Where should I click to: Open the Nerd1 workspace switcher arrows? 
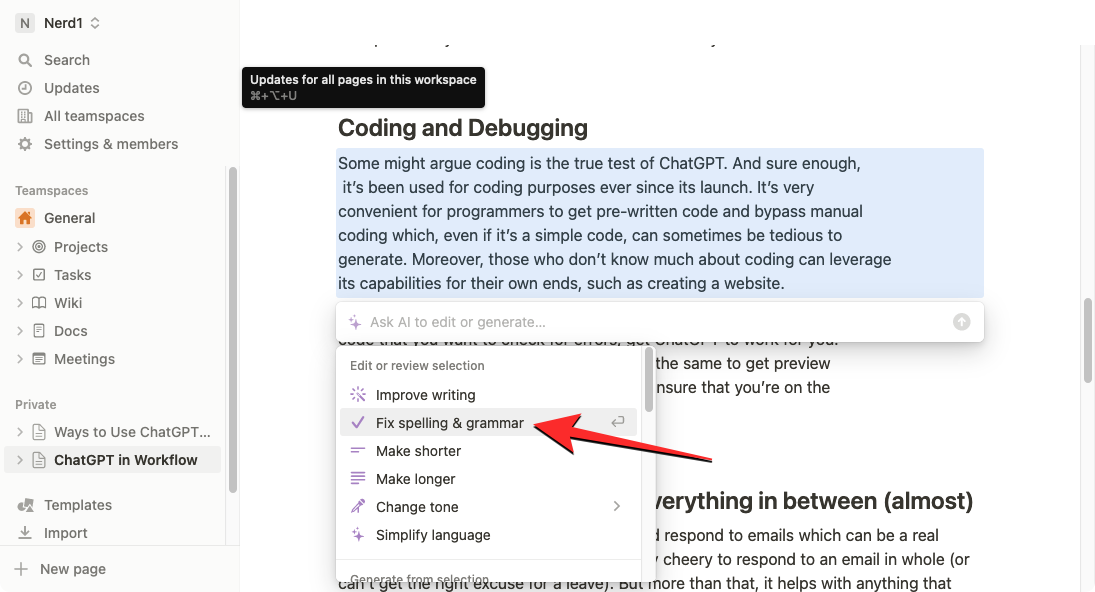pyautogui.click(x=95, y=23)
